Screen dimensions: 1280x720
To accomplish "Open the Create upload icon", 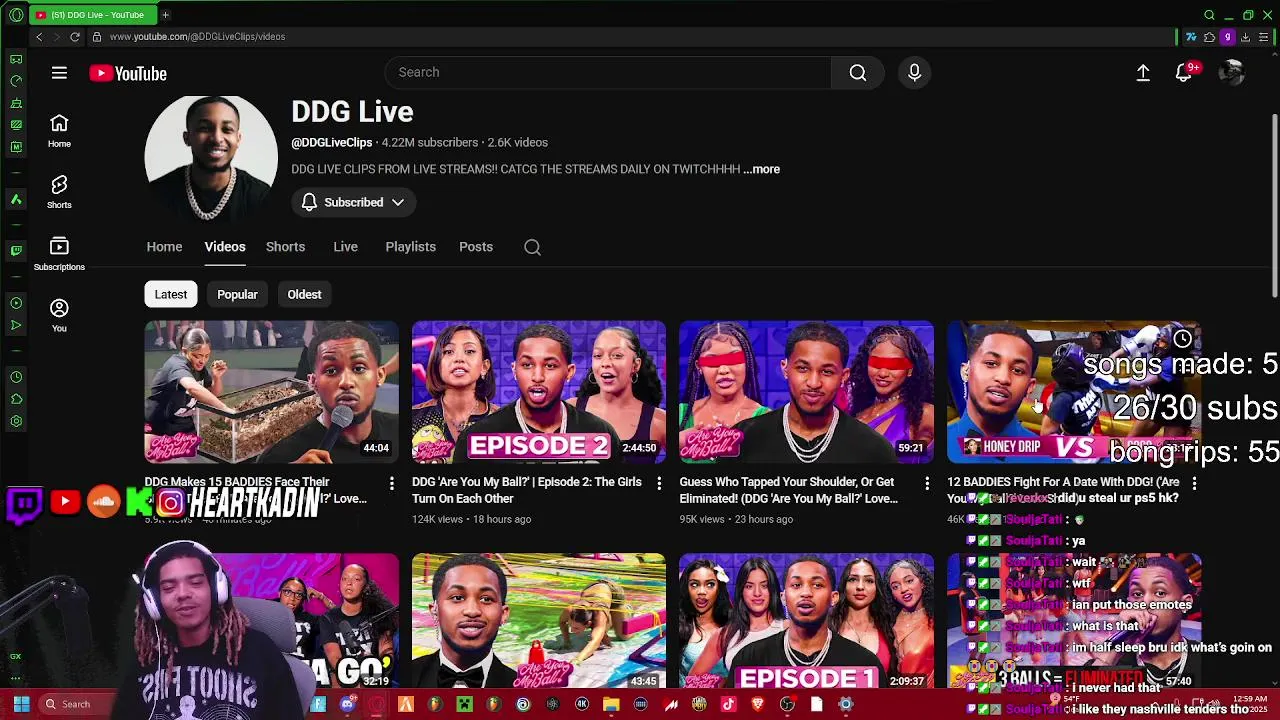I will point(1143,73).
